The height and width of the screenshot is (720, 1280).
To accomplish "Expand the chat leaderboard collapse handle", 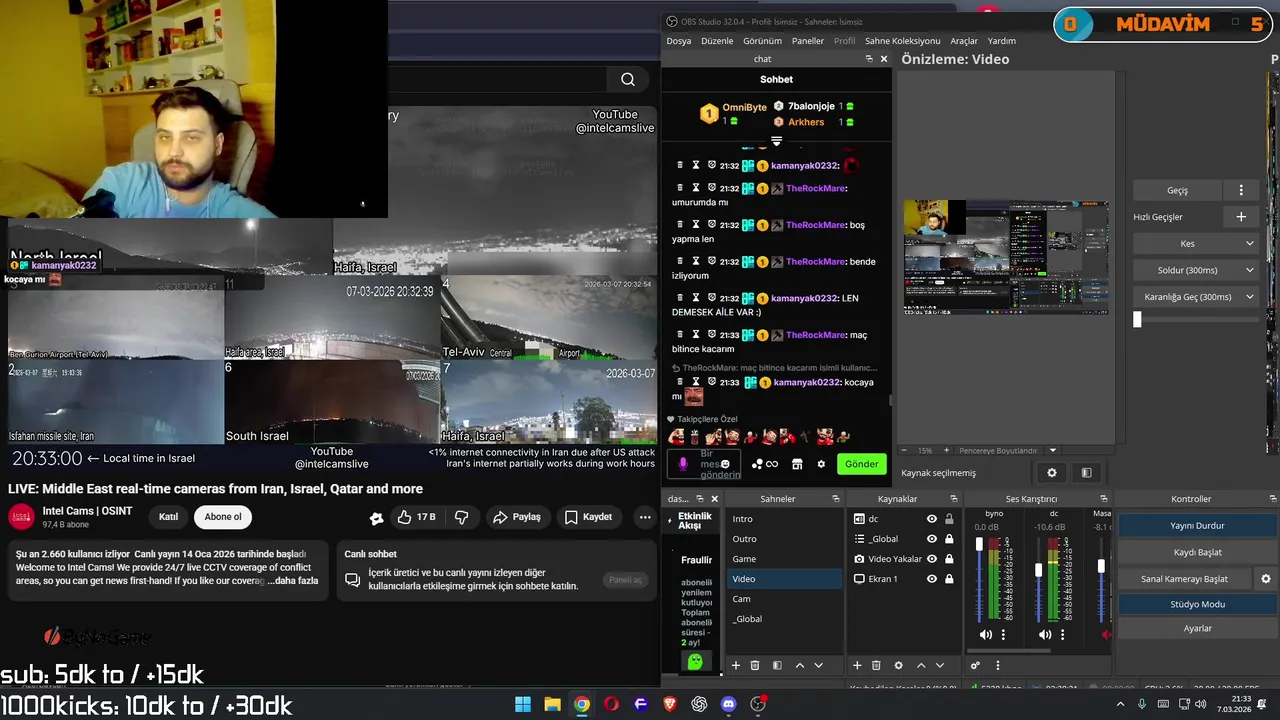I will click(776, 141).
